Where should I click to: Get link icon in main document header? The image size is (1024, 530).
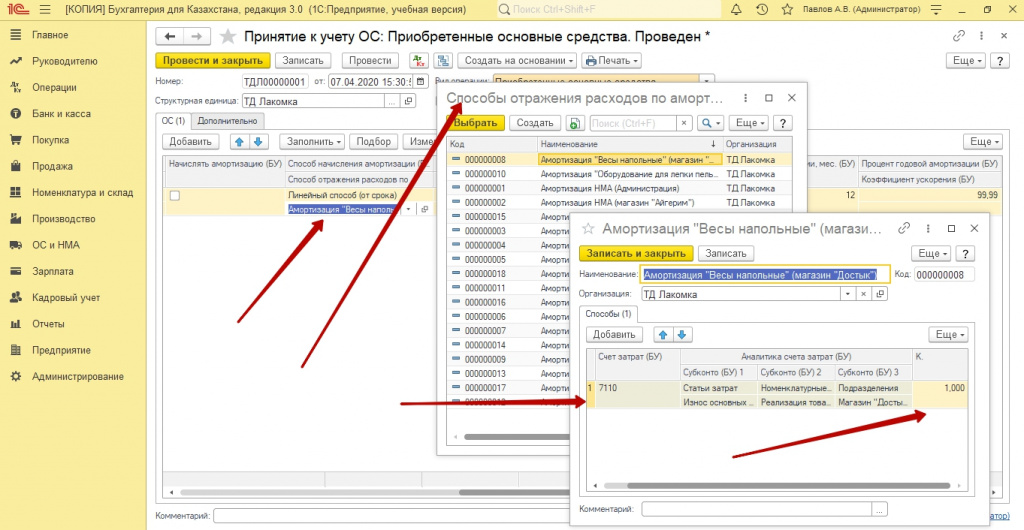tap(959, 36)
